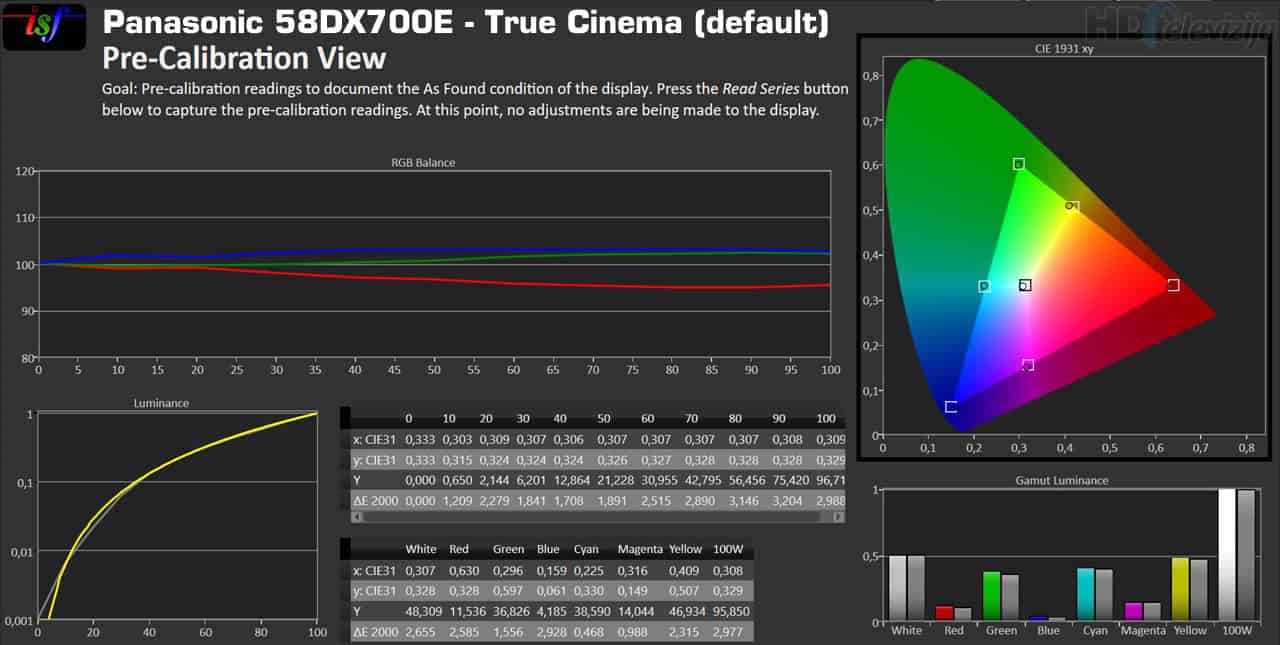The image size is (1280, 645).
Task: Click the "Pre-Calibration View" heading
Action: pos(244,58)
